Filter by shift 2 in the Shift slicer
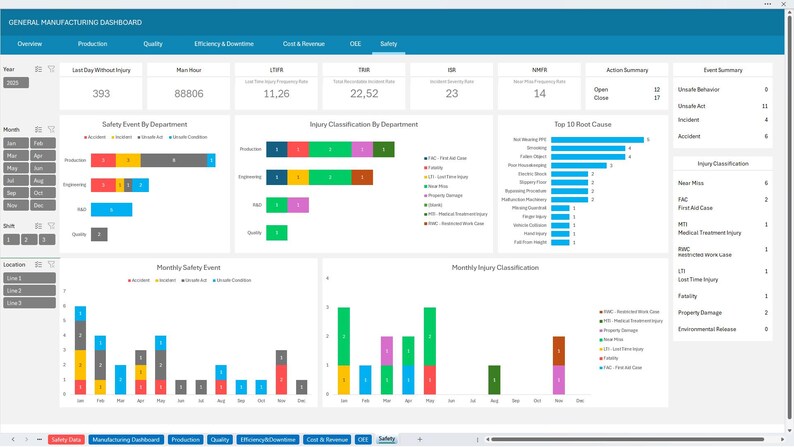The width and height of the screenshot is (794, 447). pyautogui.click(x=29, y=239)
